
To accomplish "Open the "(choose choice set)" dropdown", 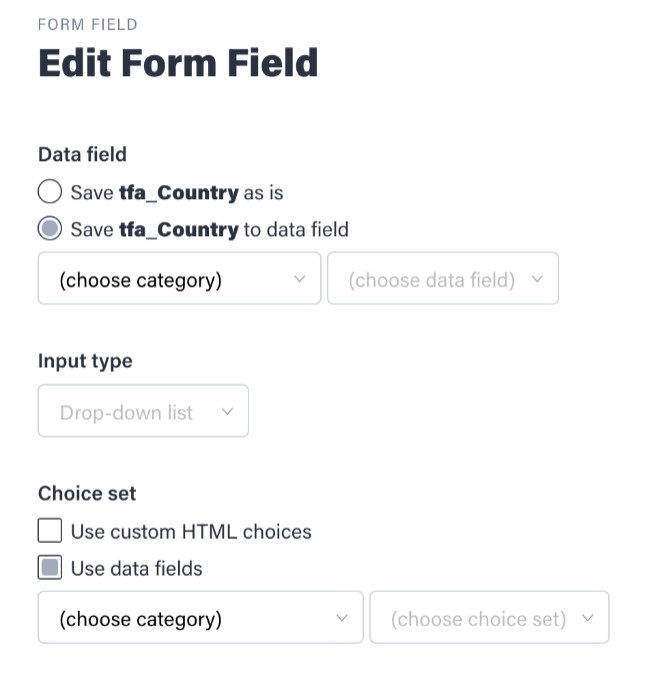I will [x=489, y=618].
